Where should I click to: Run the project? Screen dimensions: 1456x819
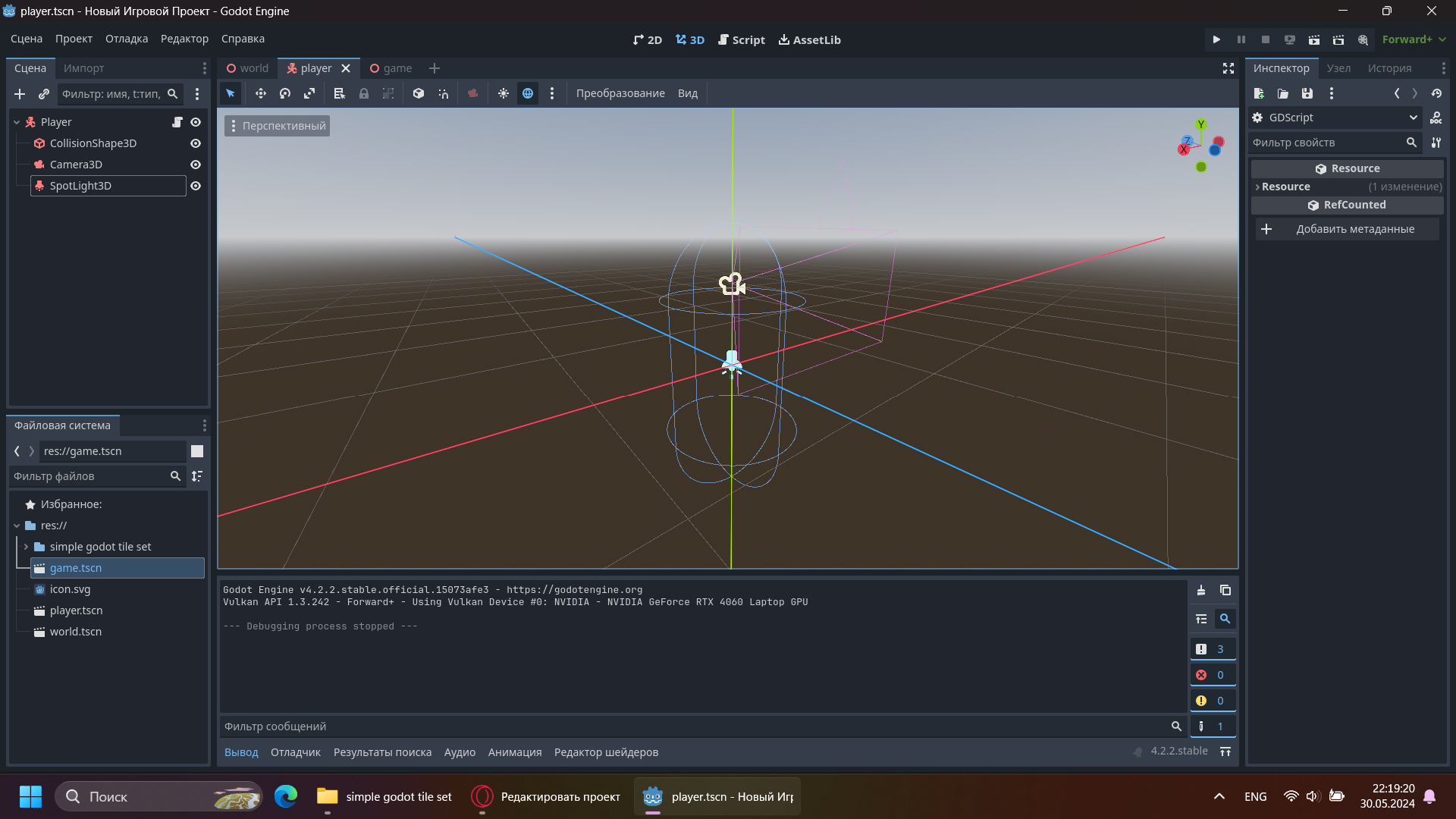1216,39
